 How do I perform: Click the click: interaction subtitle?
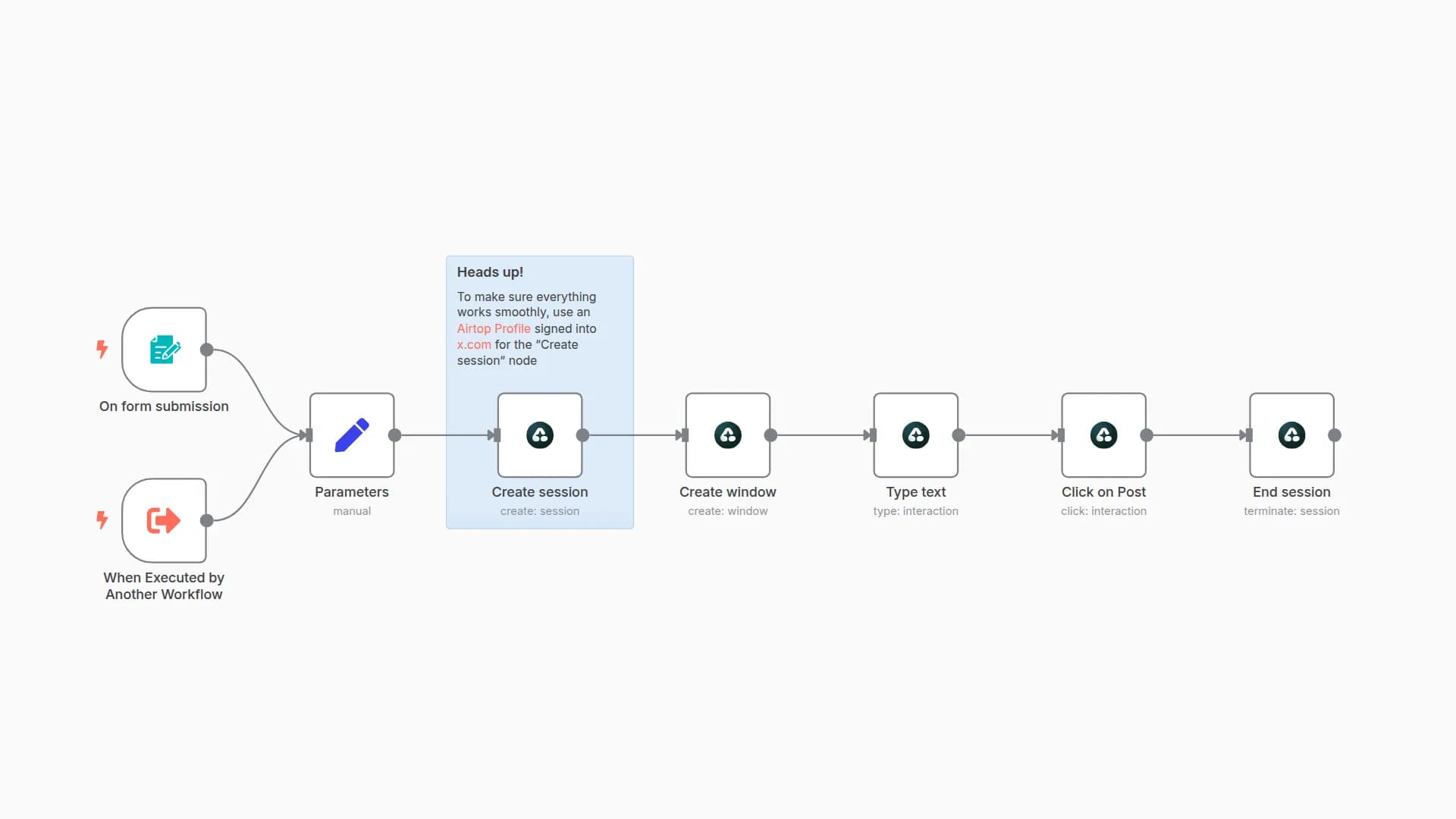pos(1104,511)
